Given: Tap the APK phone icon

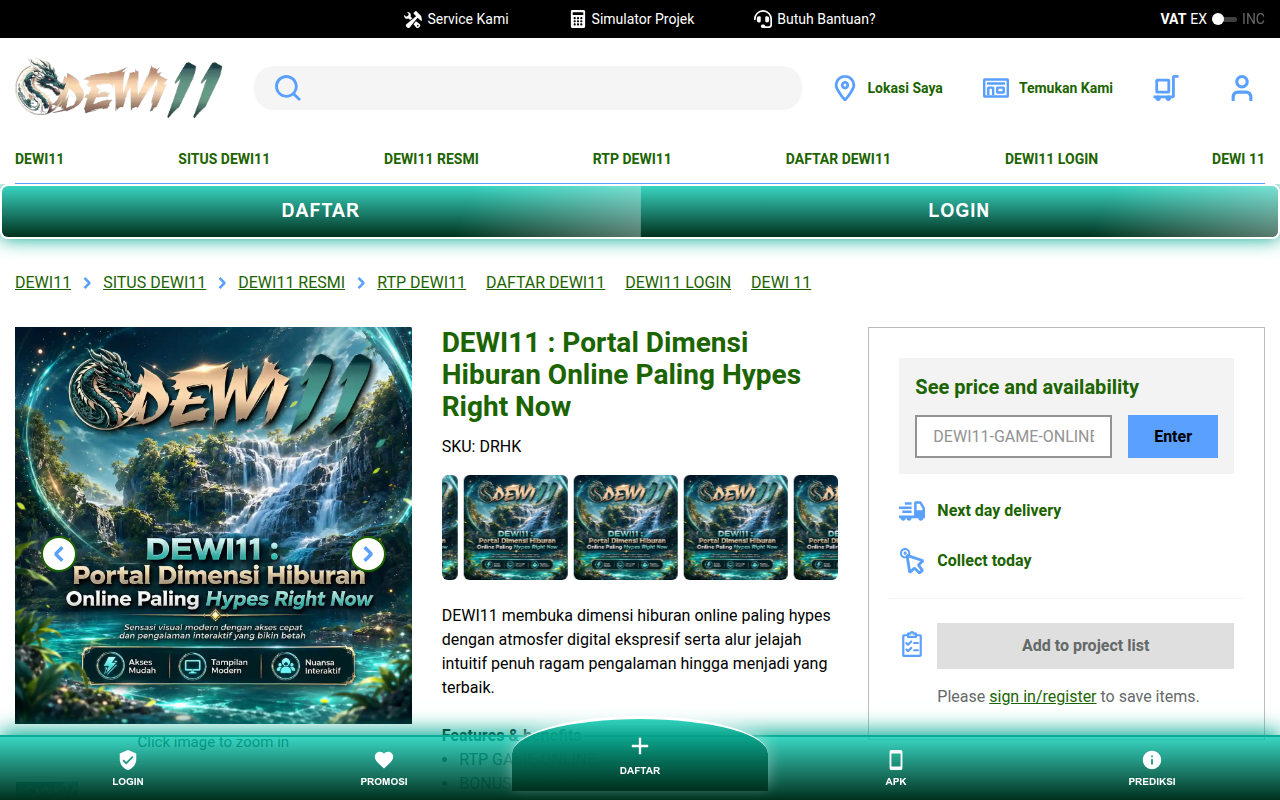Looking at the screenshot, I should pos(896,760).
